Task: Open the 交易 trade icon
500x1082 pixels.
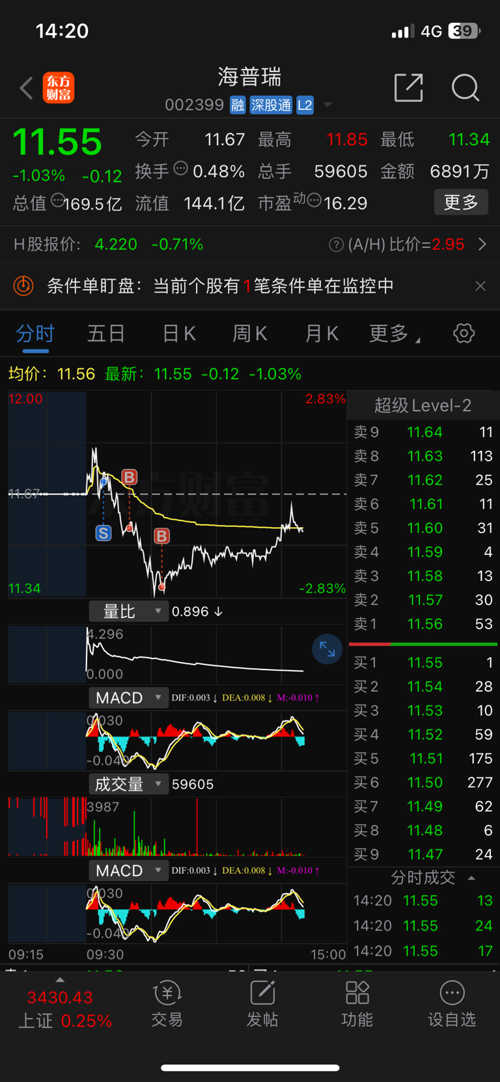Action: click(167, 1005)
